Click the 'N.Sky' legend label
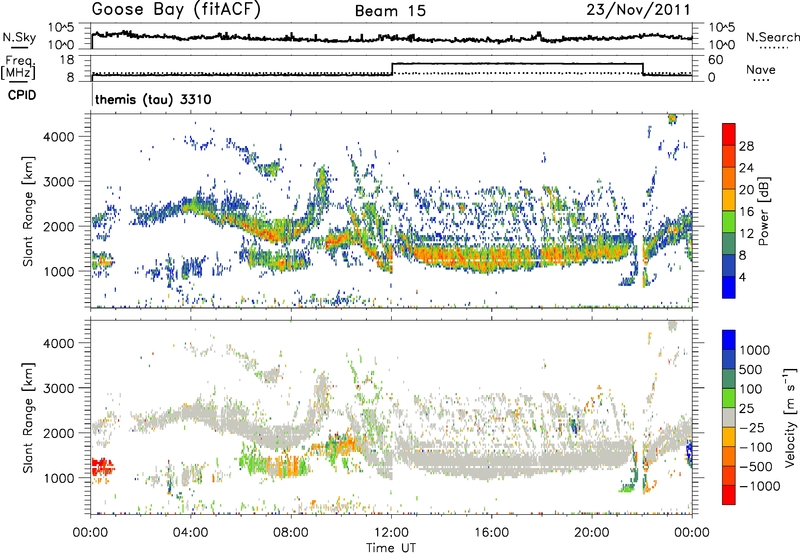Image resolution: width=800 pixels, height=554 pixels. point(19,37)
